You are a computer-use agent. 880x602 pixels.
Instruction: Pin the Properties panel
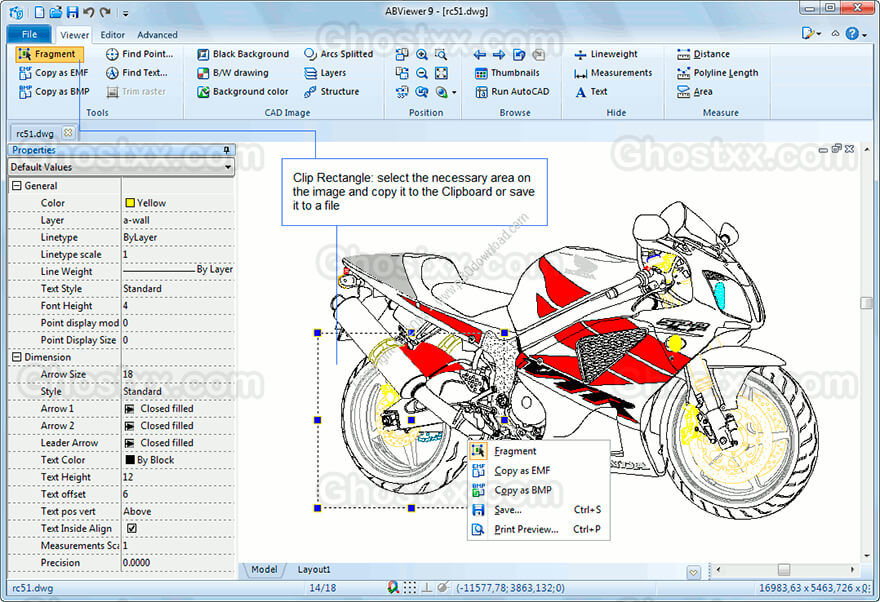pyautogui.click(x=226, y=150)
